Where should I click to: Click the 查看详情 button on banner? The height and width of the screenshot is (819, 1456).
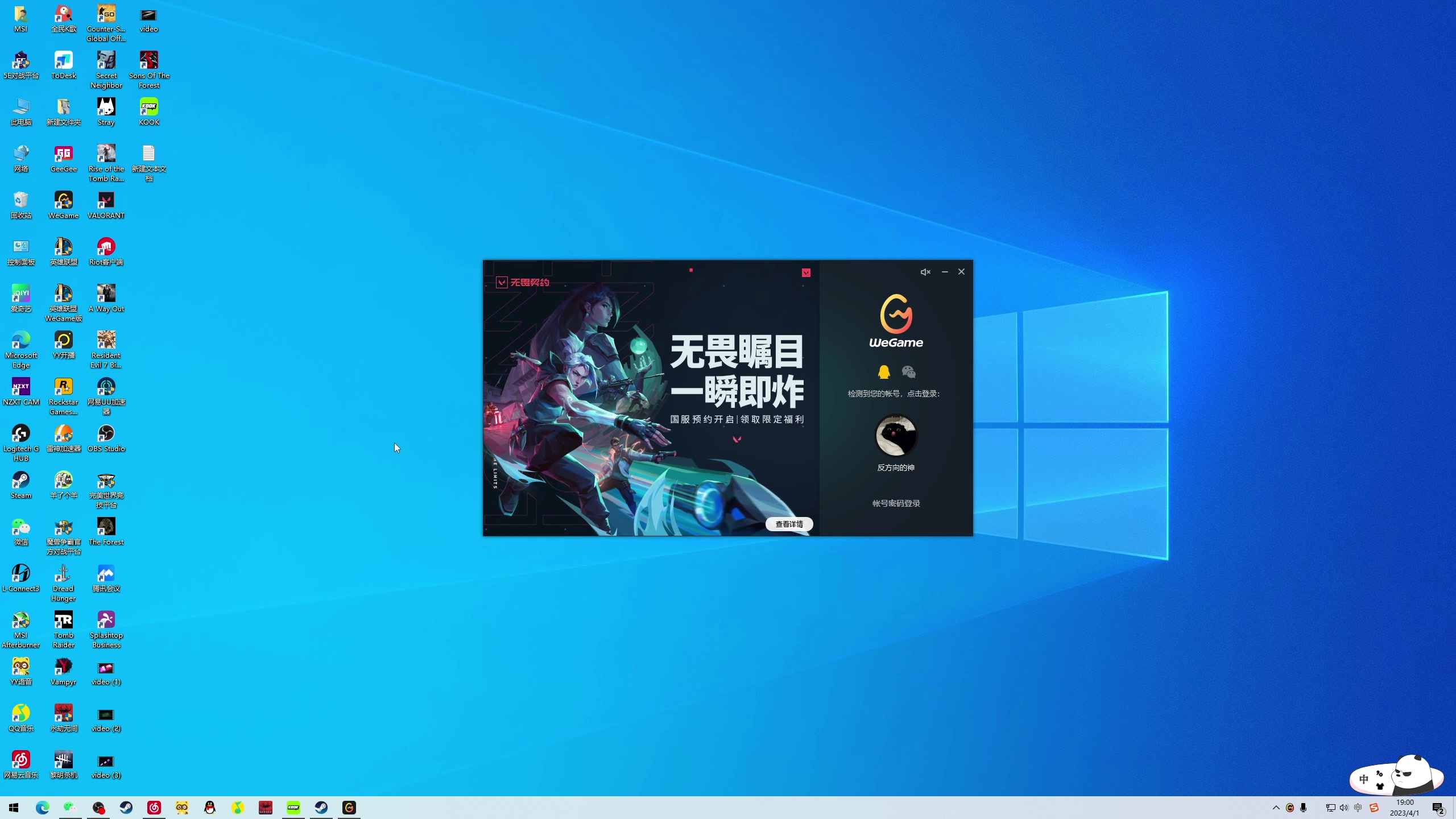coord(789,524)
